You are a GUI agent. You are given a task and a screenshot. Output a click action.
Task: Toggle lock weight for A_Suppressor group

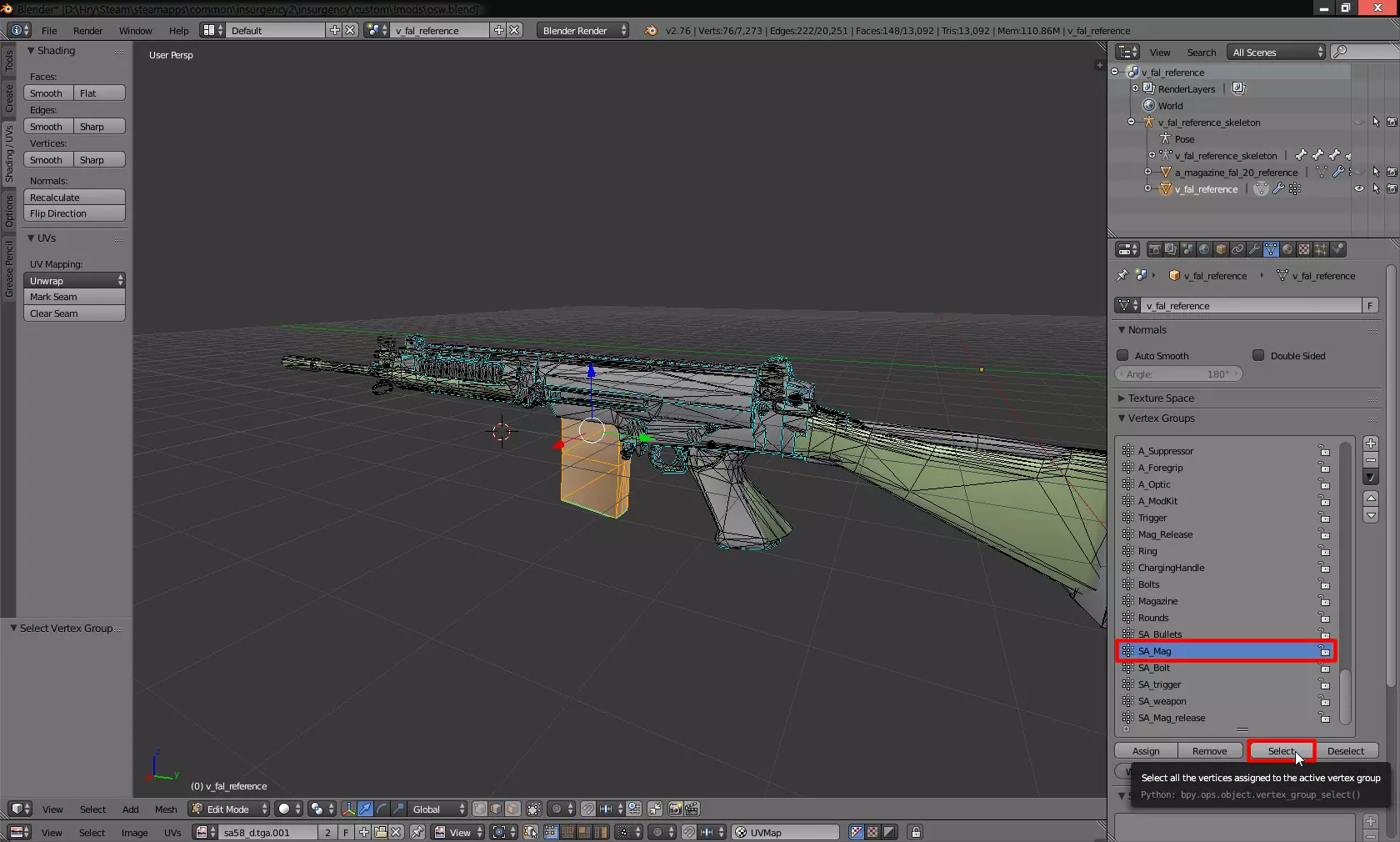1324,451
